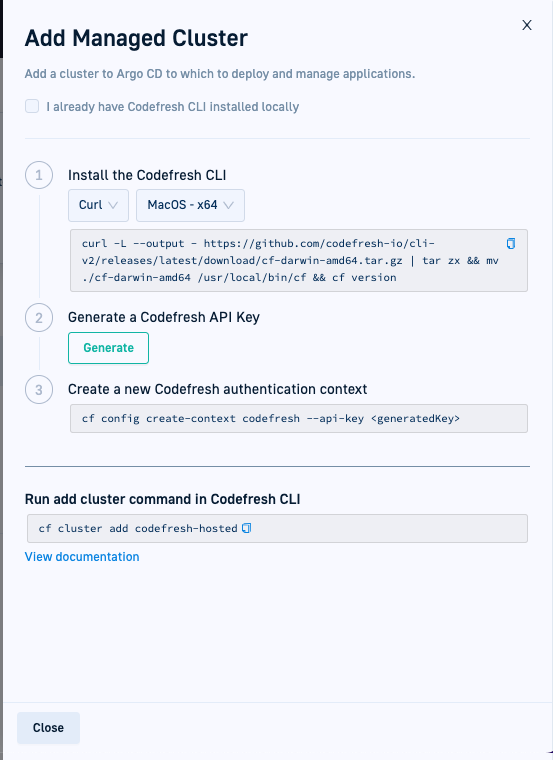Open the MacOS - x64 platform dropdown
Viewport: 553px width, 760px height.
coord(190,205)
